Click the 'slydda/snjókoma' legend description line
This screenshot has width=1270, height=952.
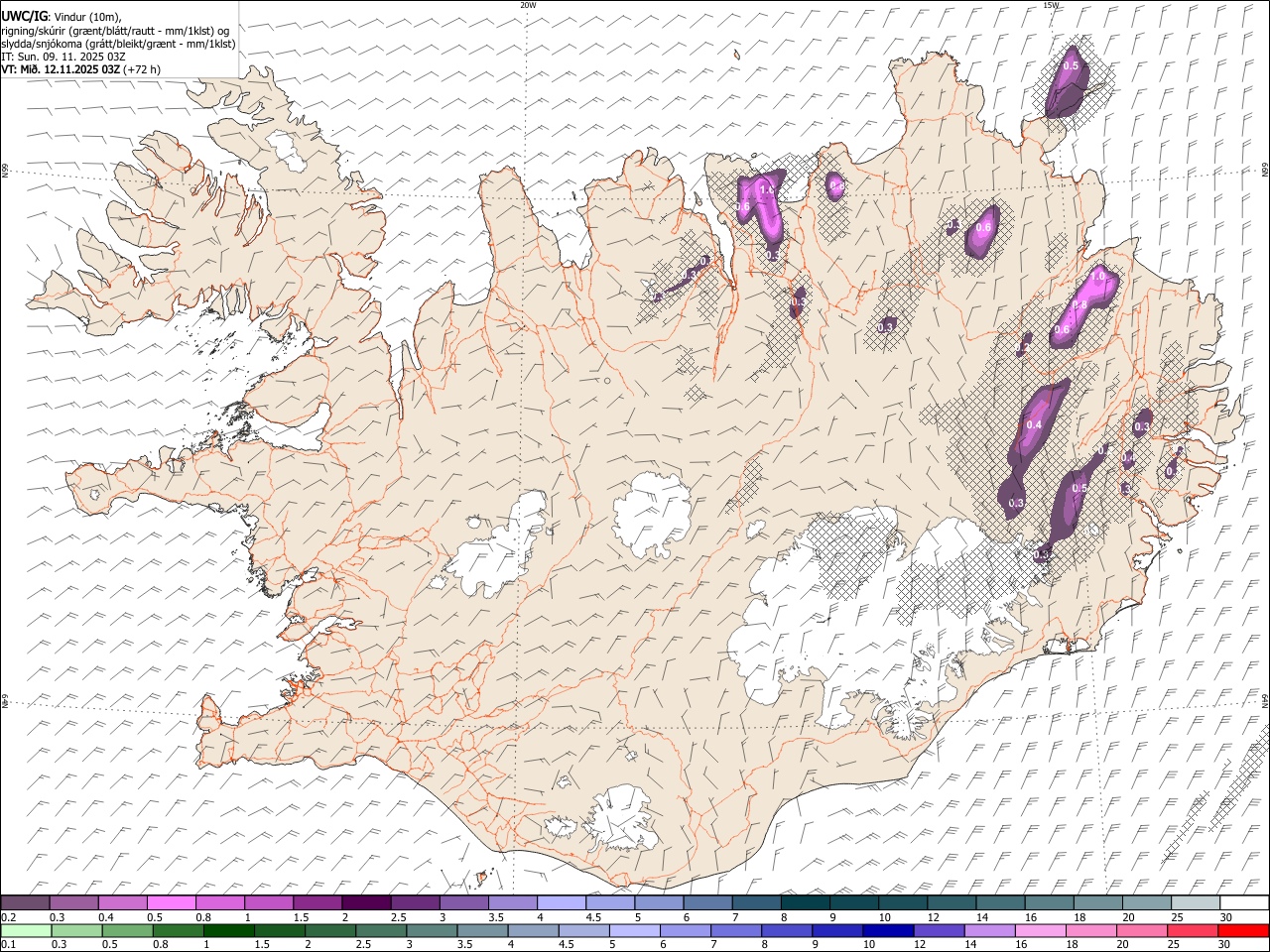[118, 44]
